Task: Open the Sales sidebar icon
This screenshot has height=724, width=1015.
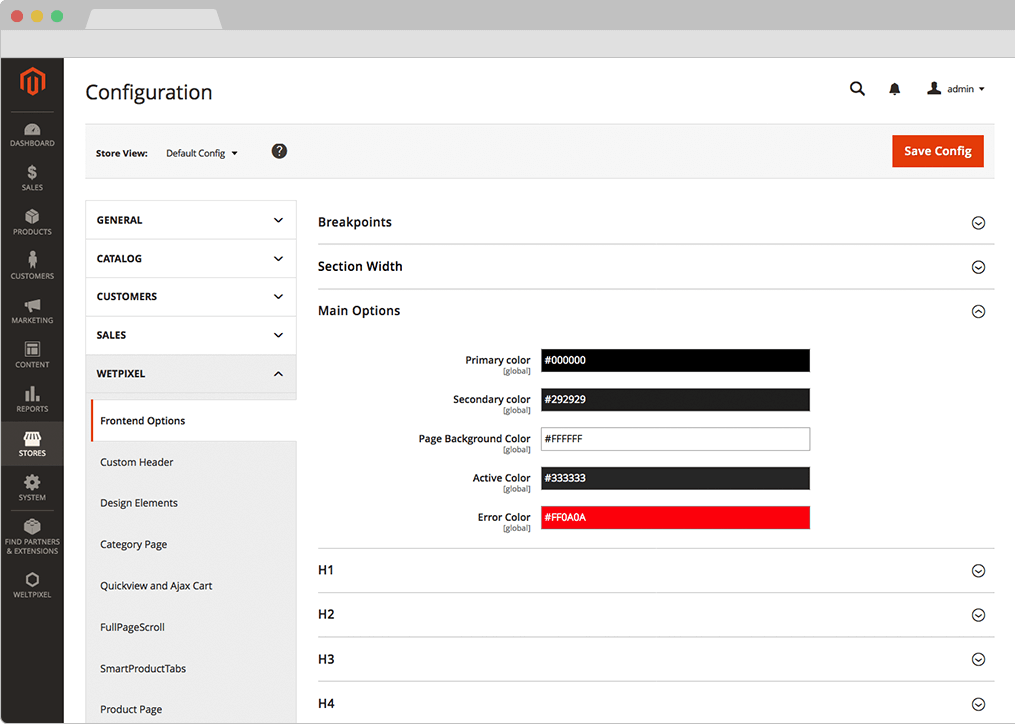Action: (x=32, y=178)
